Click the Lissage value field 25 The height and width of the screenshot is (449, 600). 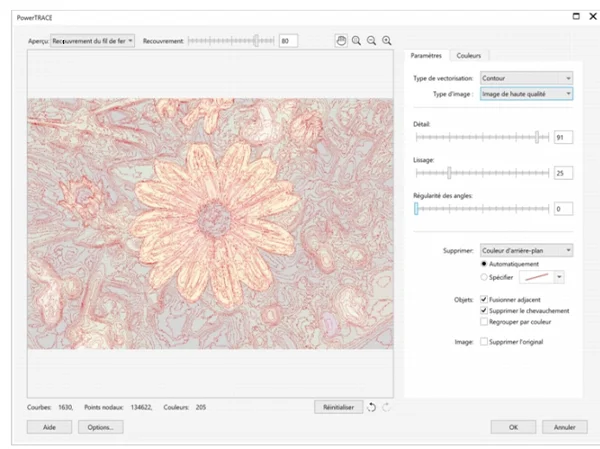pos(563,173)
